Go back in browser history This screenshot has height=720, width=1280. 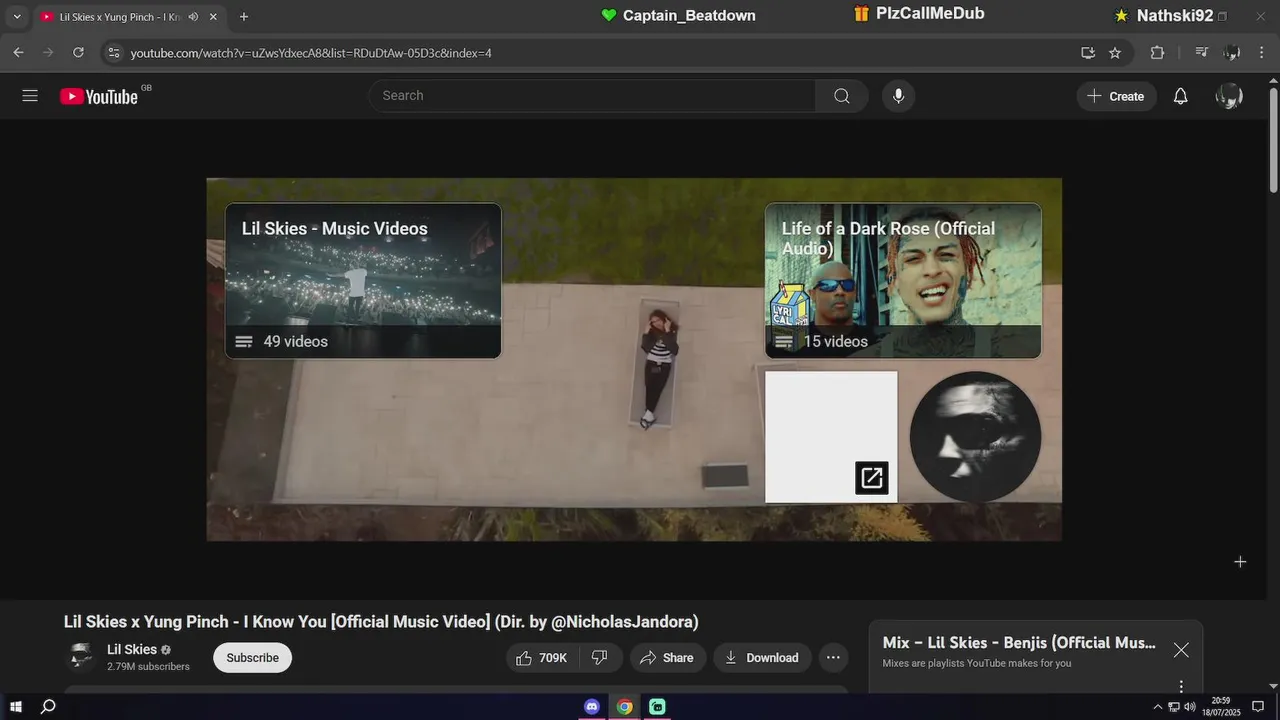point(18,52)
